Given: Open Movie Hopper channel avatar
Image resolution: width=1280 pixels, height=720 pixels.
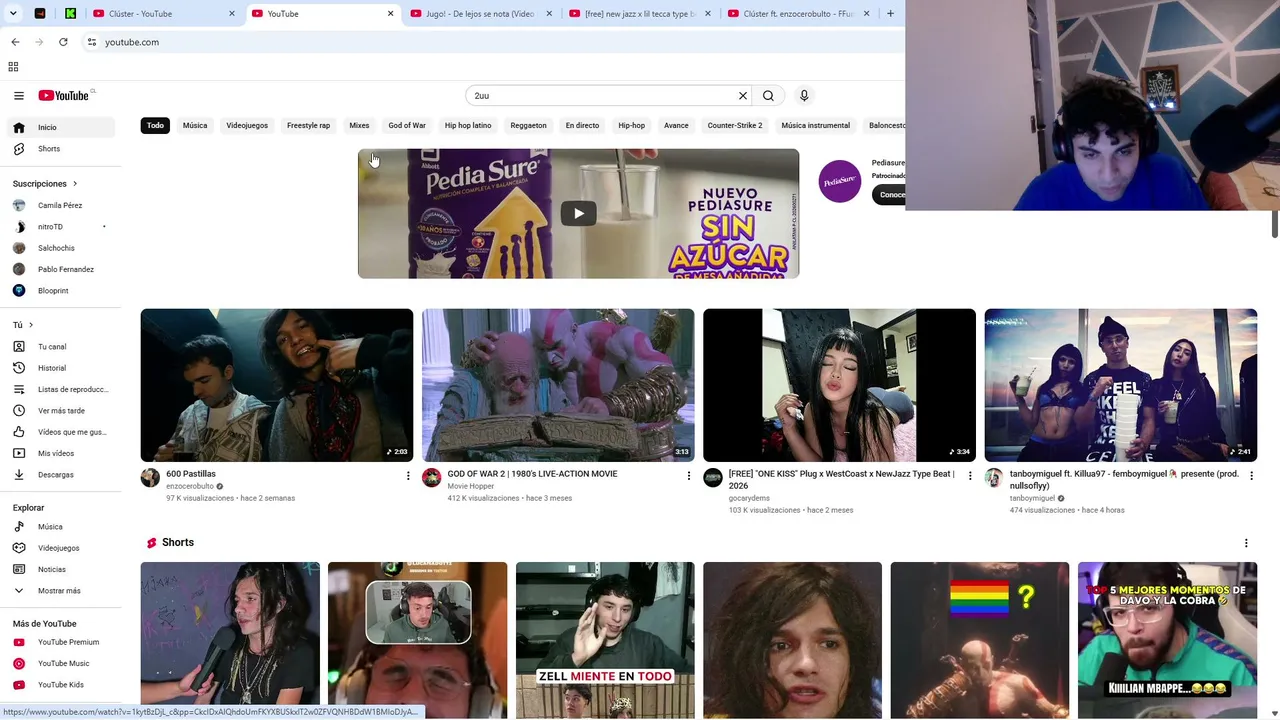Looking at the screenshot, I should [x=431, y=478].
